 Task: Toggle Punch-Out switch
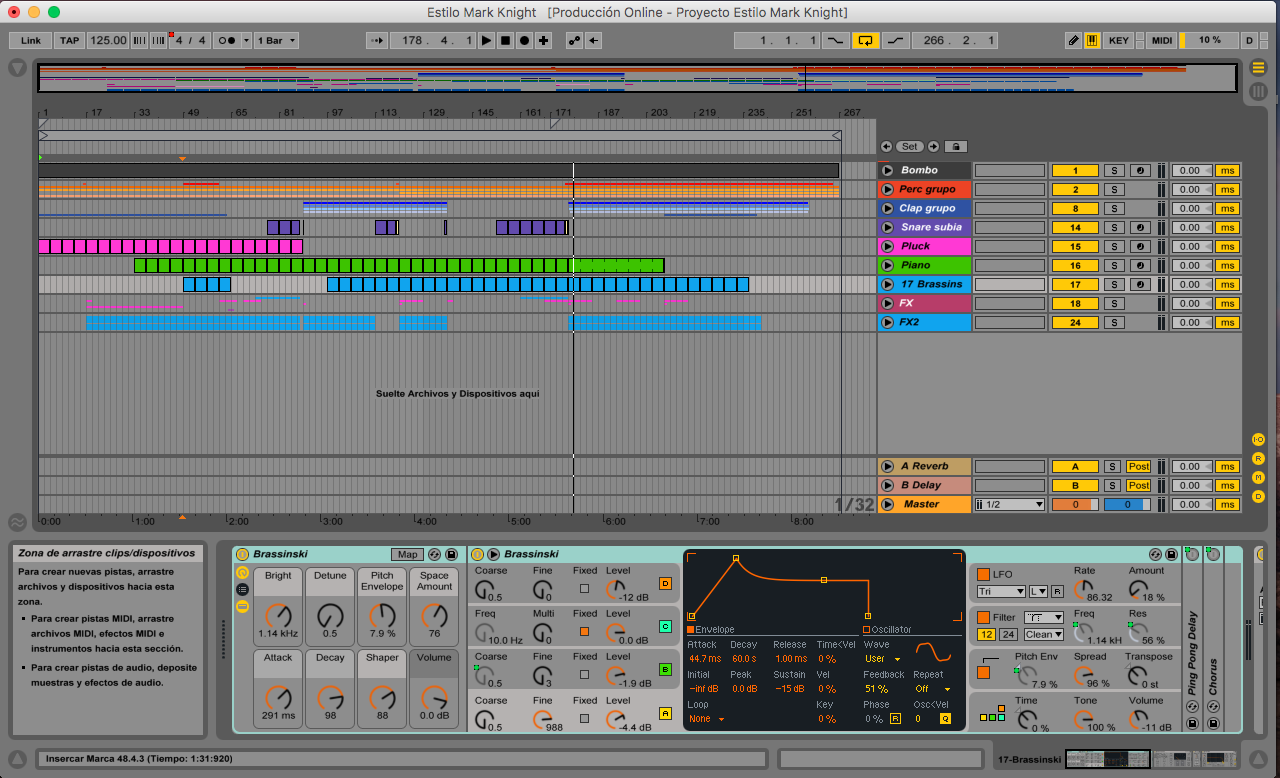point(895,40)
